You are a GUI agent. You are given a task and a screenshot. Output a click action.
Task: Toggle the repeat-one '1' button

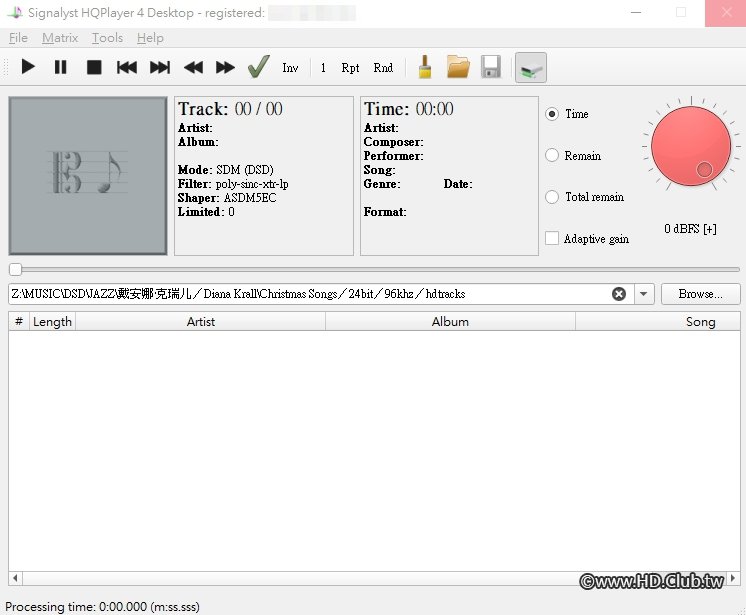pos(323,68)
